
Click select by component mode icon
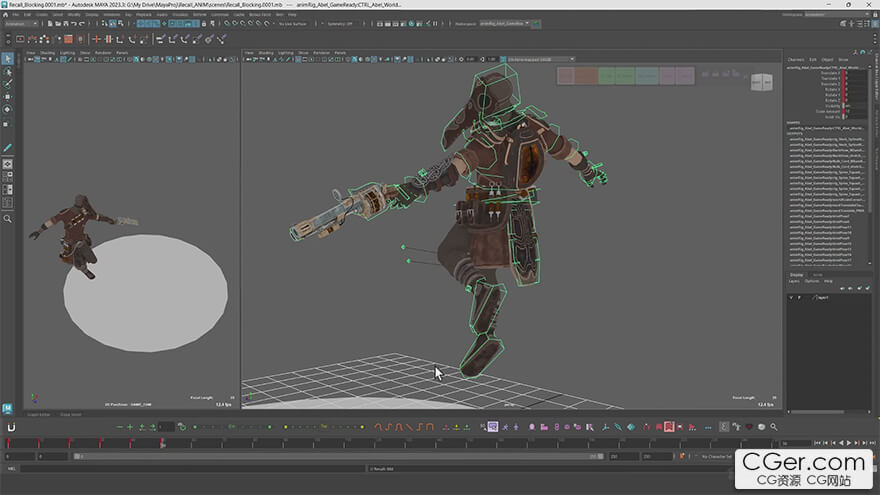click(121, 24)
